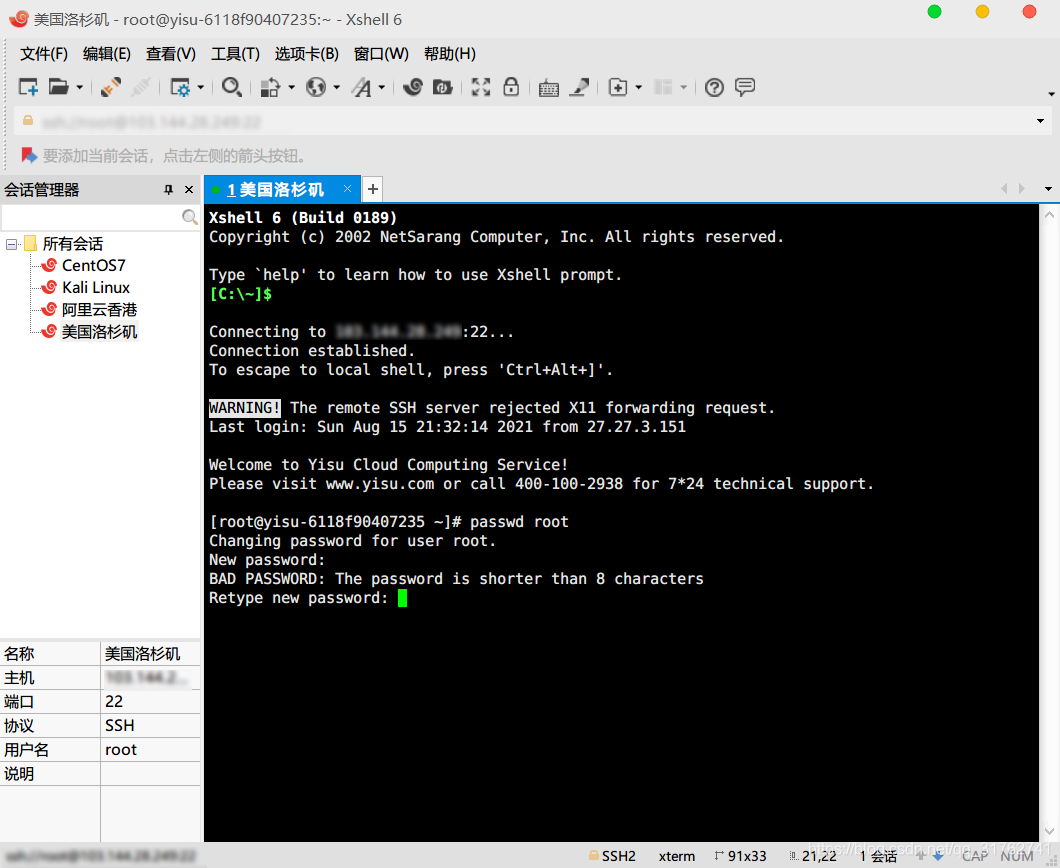The image size is (1060, 868).
Task: Expand the Font dropdown arrow
Action: coord(381,88)
